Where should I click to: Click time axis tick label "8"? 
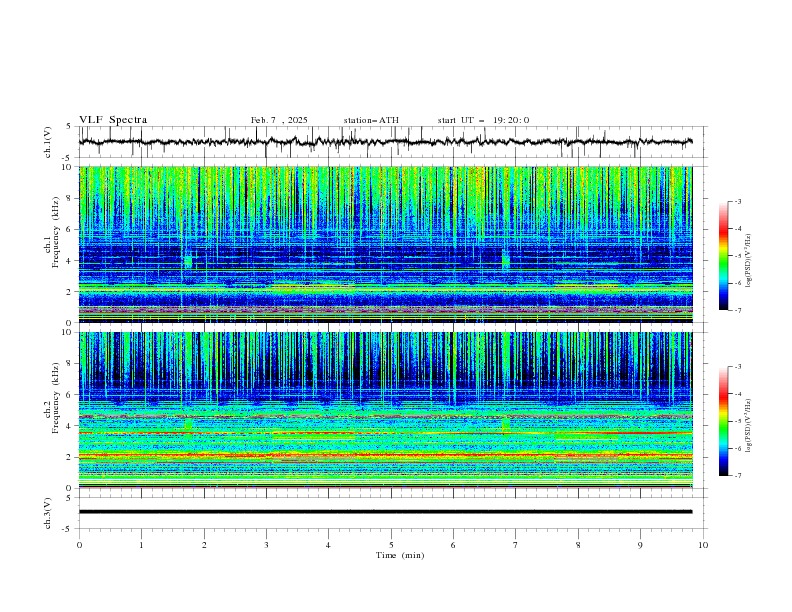click(x=578, y=545)
